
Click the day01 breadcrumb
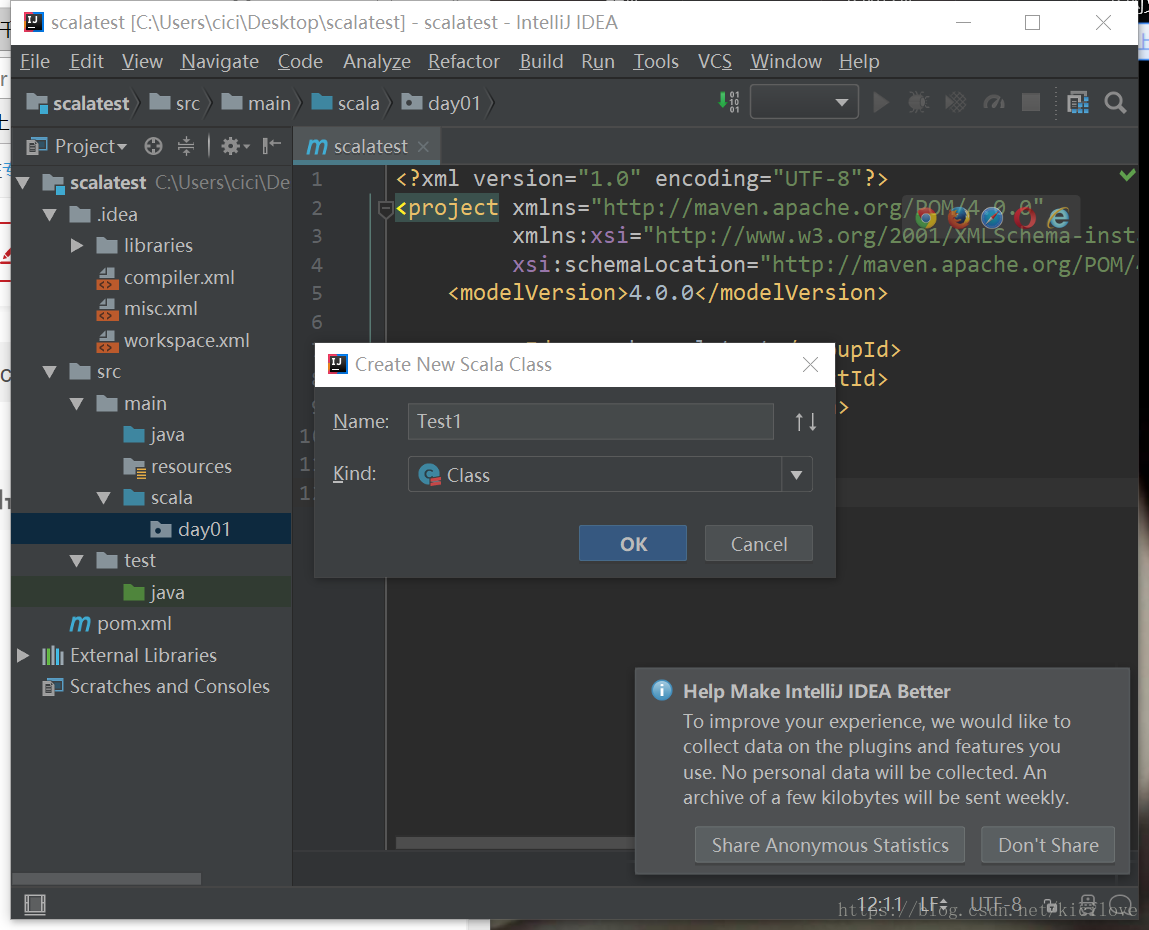pos(441,103)
